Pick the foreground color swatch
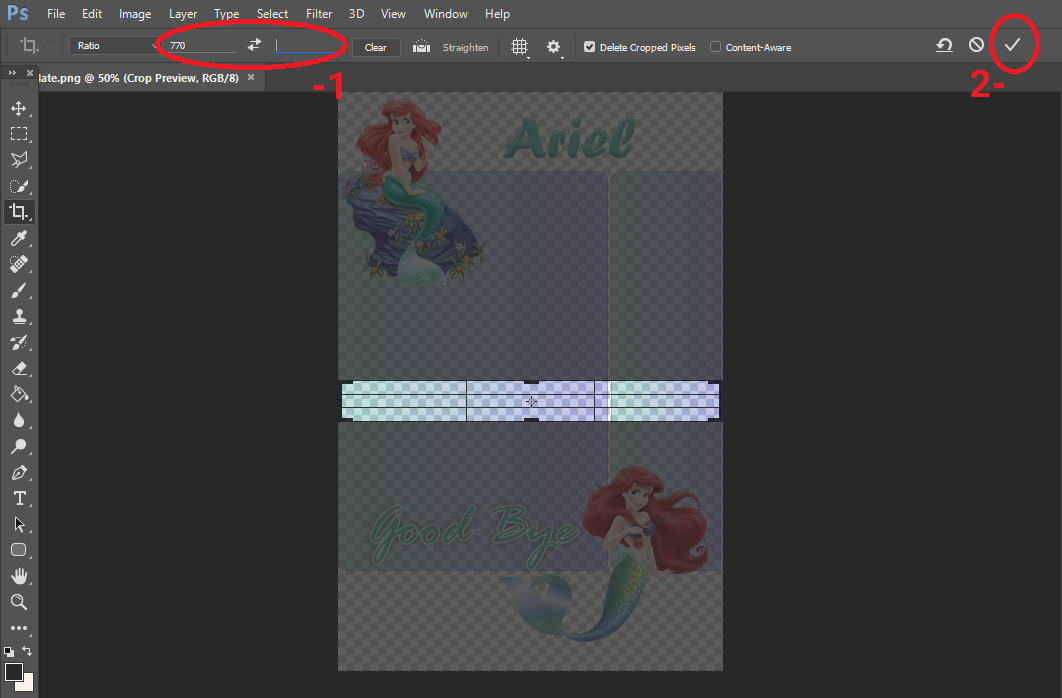Screen dimensions: 1062x698 [14, 672]
